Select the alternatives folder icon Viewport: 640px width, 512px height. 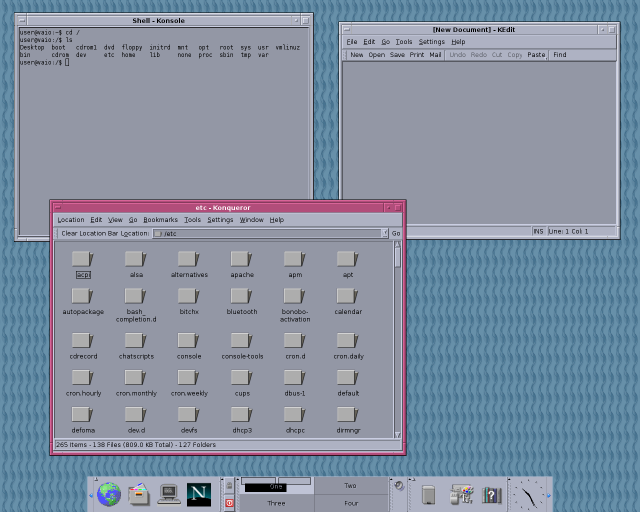click(189, 259)
